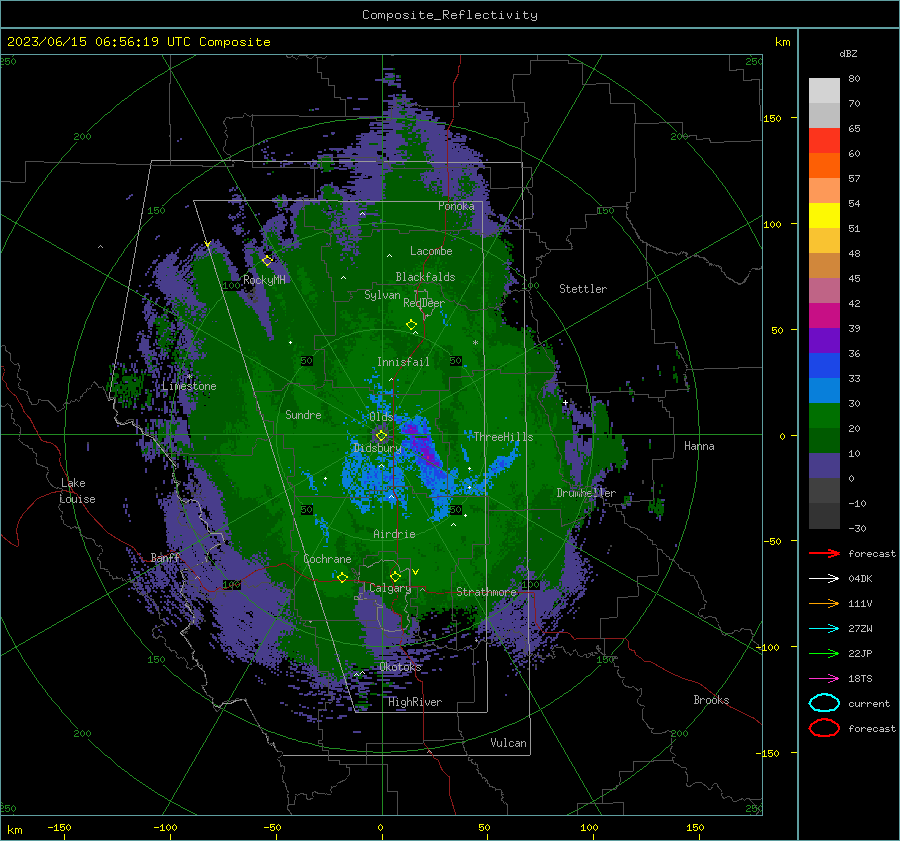Image resolution: width=900 pixels, height=841 pixels.
Task: Click the red 'forecast' ellipse legend symbol
Action: pyautogui.click(x=824, y=728)
